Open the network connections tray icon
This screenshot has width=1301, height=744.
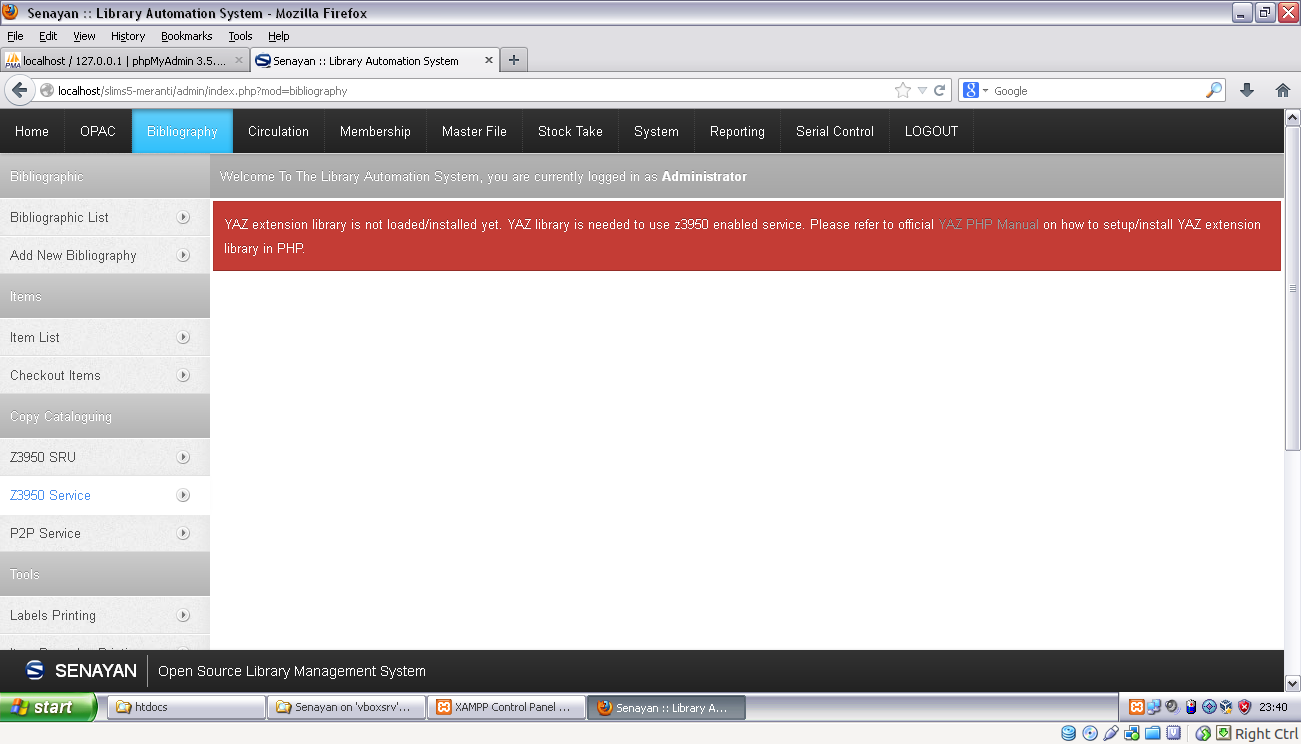click(x=1154, y=707)
